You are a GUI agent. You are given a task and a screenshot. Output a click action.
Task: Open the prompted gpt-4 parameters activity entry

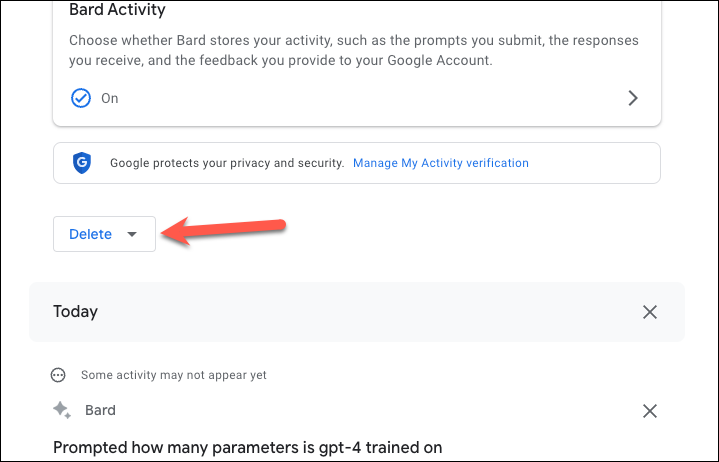(x=248, y=447)
